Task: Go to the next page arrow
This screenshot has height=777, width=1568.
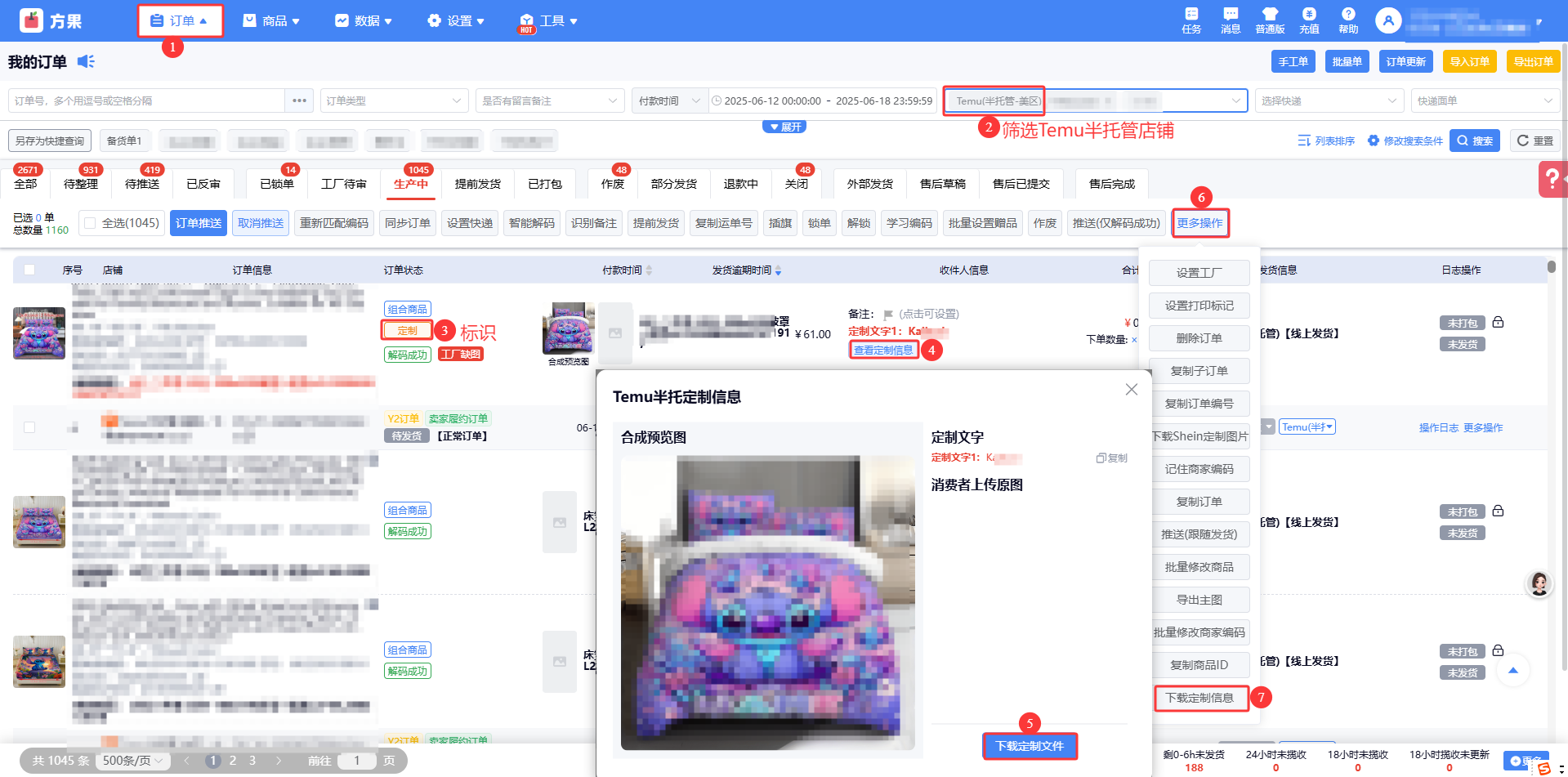Action: [279, 761]
